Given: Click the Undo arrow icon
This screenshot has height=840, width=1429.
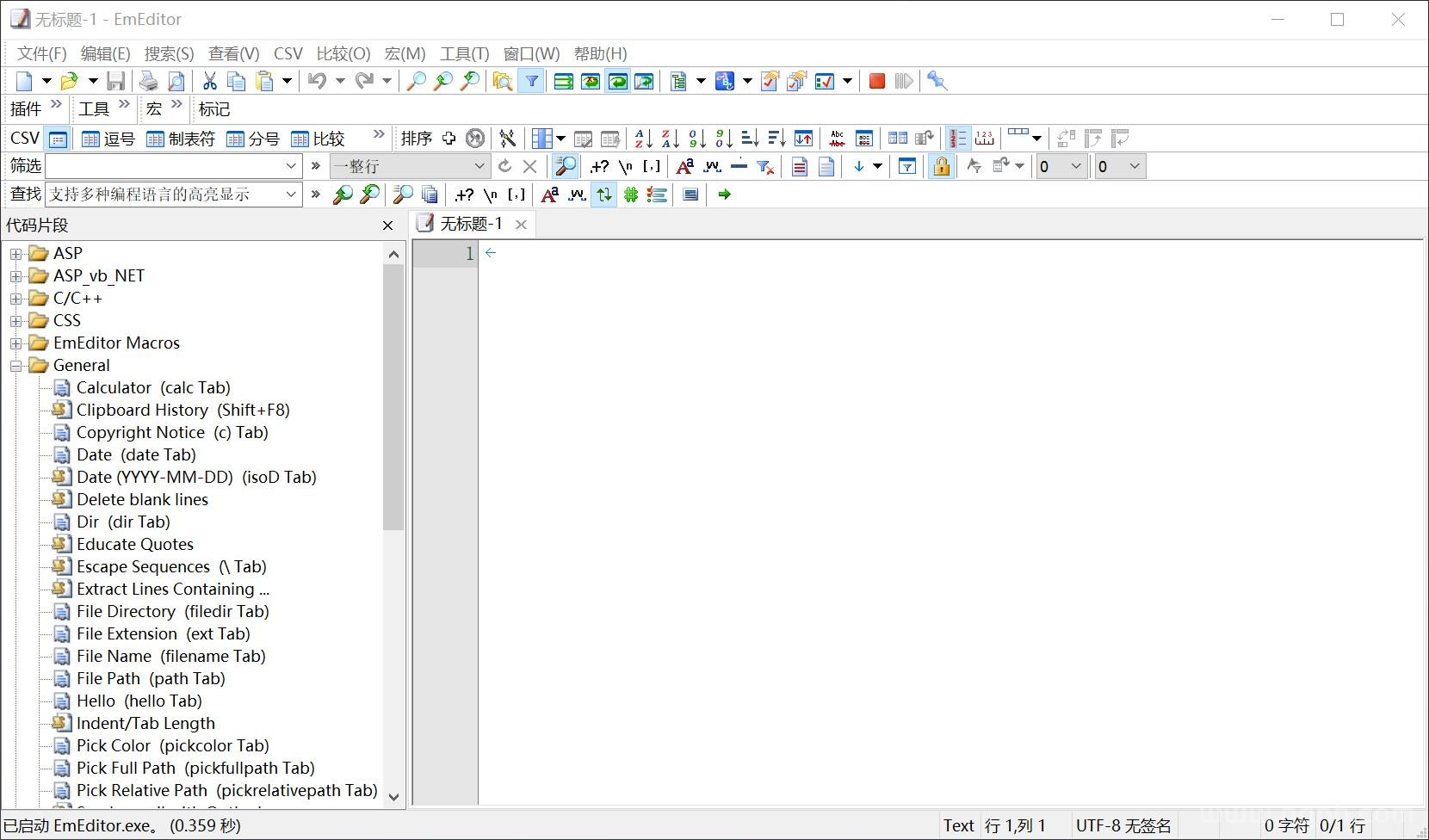Looking at the screenshot, I should pos(317,81).
